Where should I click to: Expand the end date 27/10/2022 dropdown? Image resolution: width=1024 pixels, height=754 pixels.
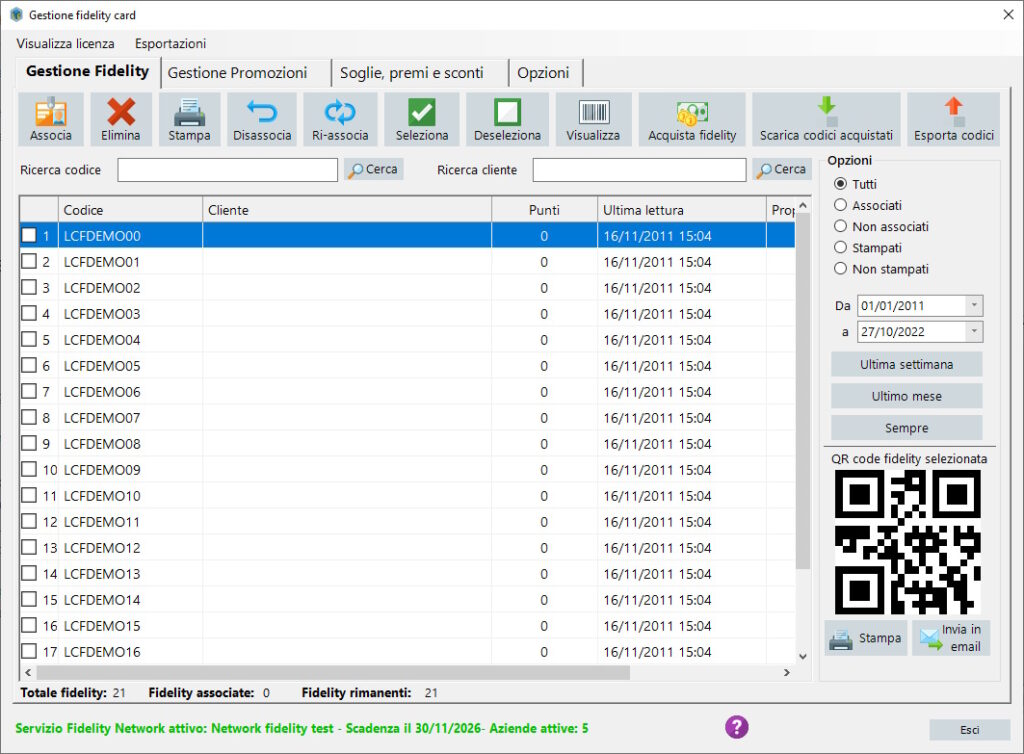(x=975, y=332)
